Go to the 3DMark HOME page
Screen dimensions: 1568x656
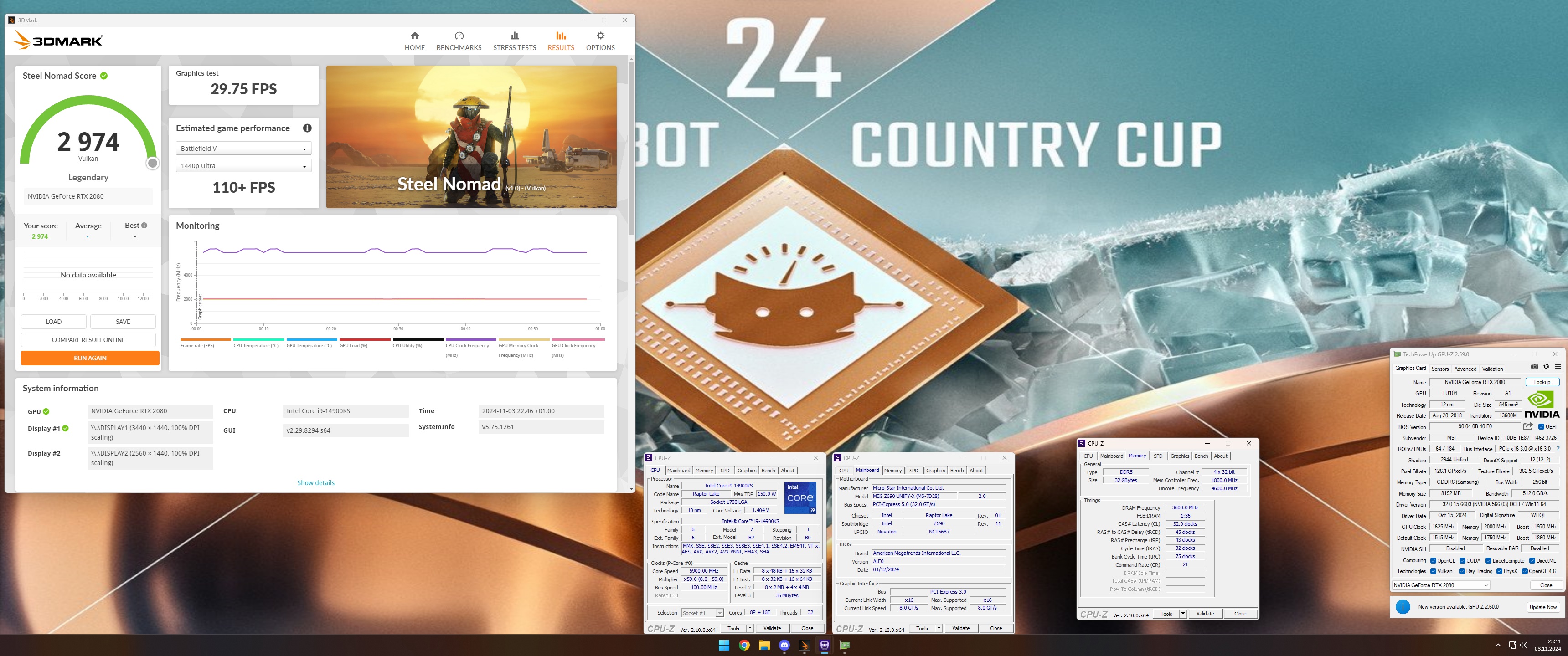[x=414, y=41]
